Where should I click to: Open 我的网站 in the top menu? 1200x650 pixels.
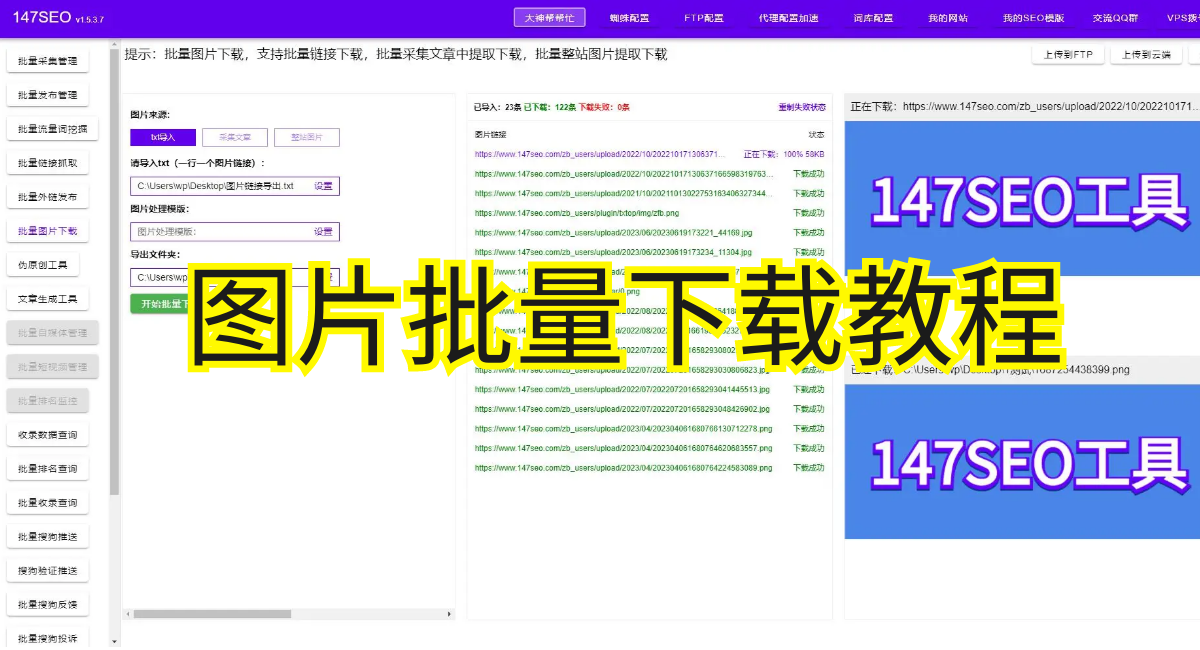948,18
